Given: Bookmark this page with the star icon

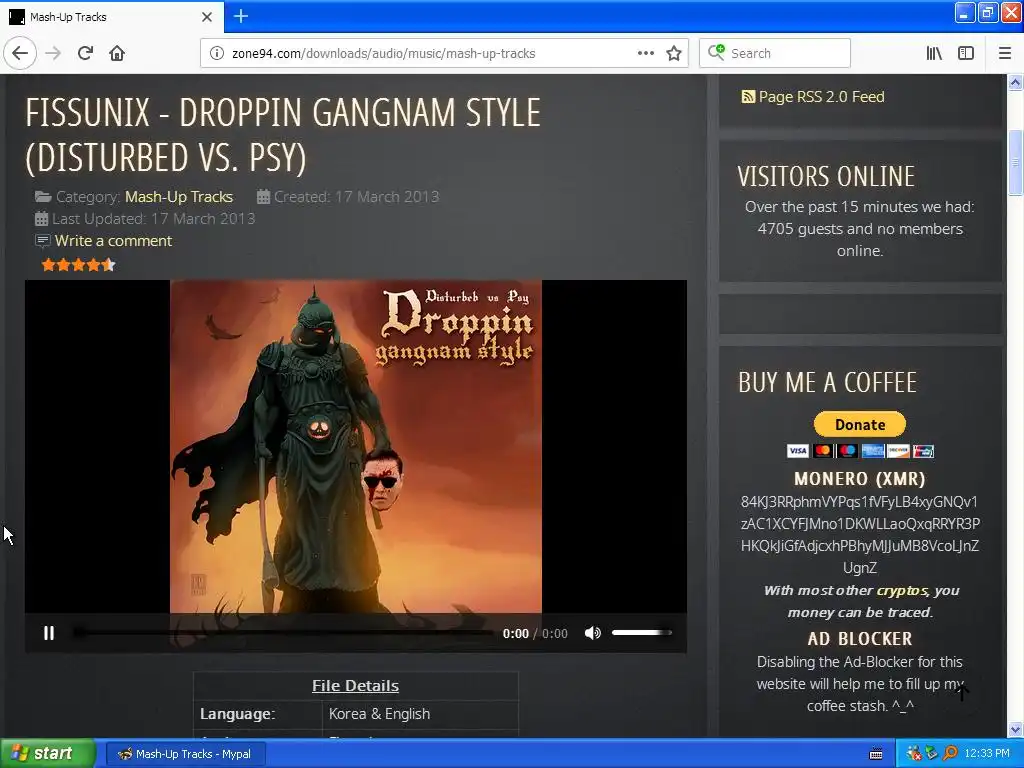Looking at the screenshot, I should pos(674,53).
